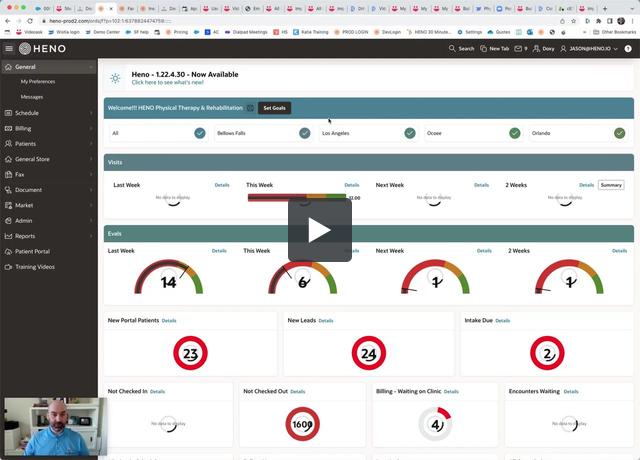Click the New Leads 24 badge
This screenshot has height=460, width=640.
point(369,353)
